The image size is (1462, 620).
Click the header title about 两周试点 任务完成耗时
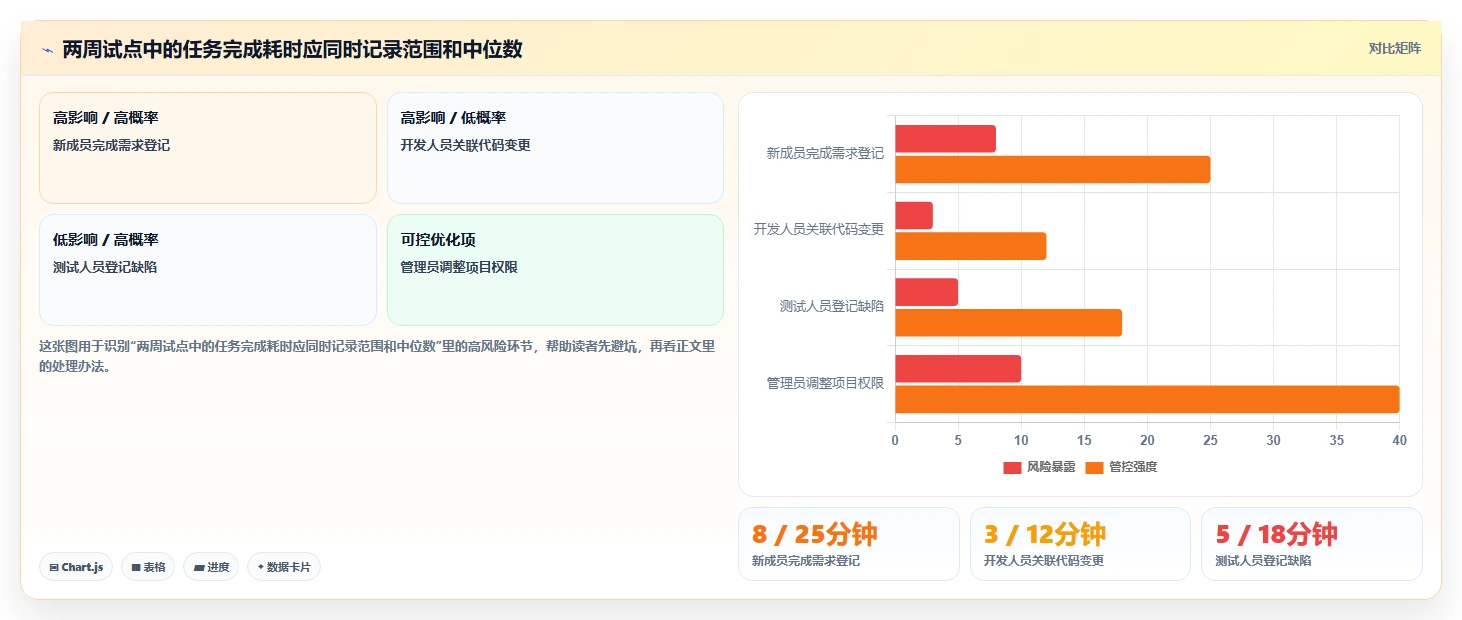(x=292, y=49)
